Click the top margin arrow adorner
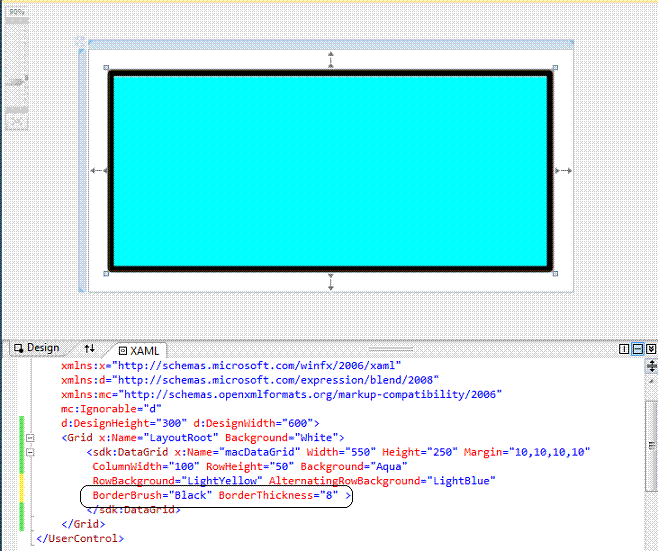Viewport: 658px width, 551px height. tap(331, 59)
